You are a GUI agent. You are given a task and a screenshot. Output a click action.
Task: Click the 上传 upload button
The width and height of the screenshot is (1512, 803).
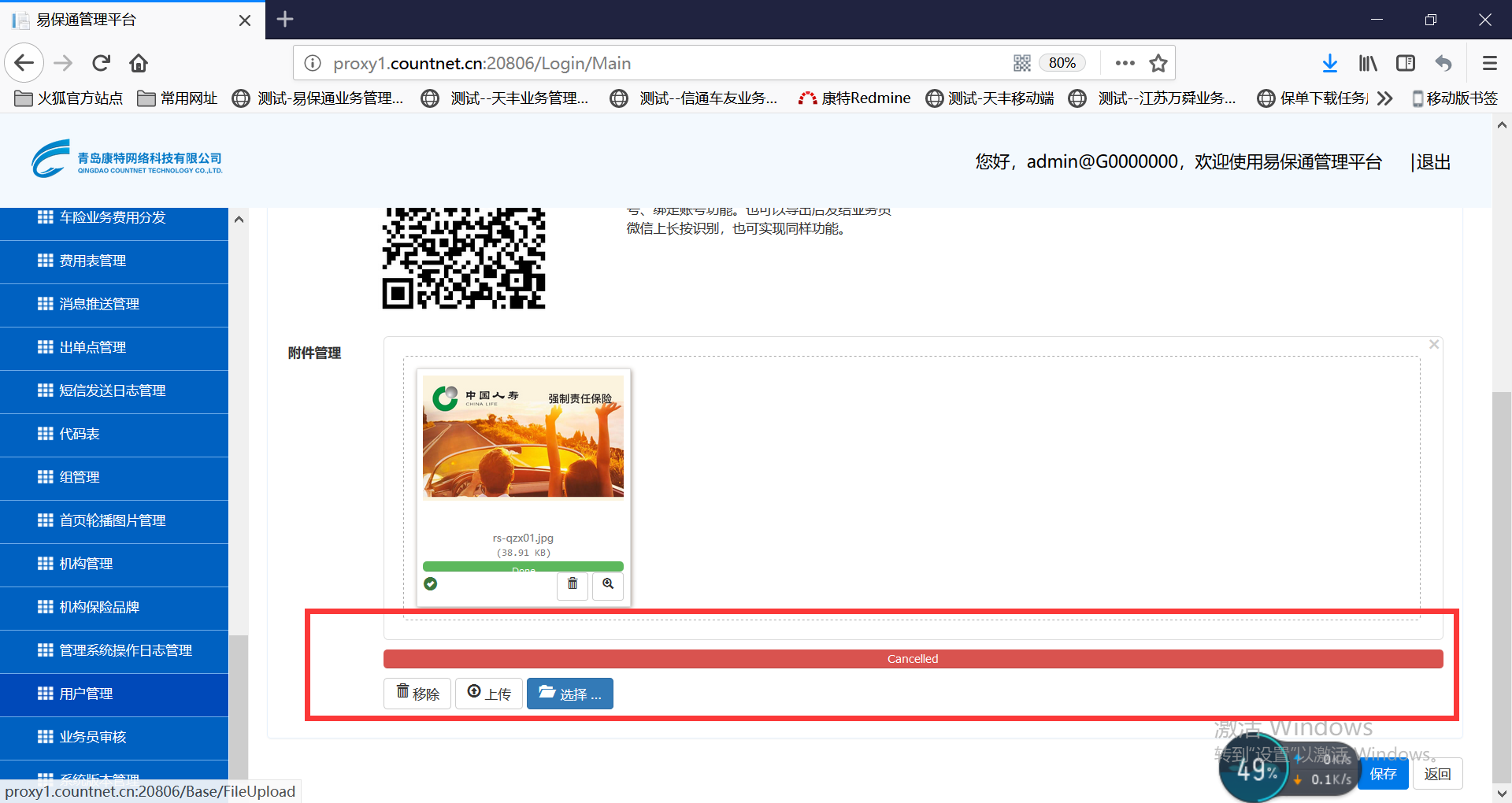[489, 694]
